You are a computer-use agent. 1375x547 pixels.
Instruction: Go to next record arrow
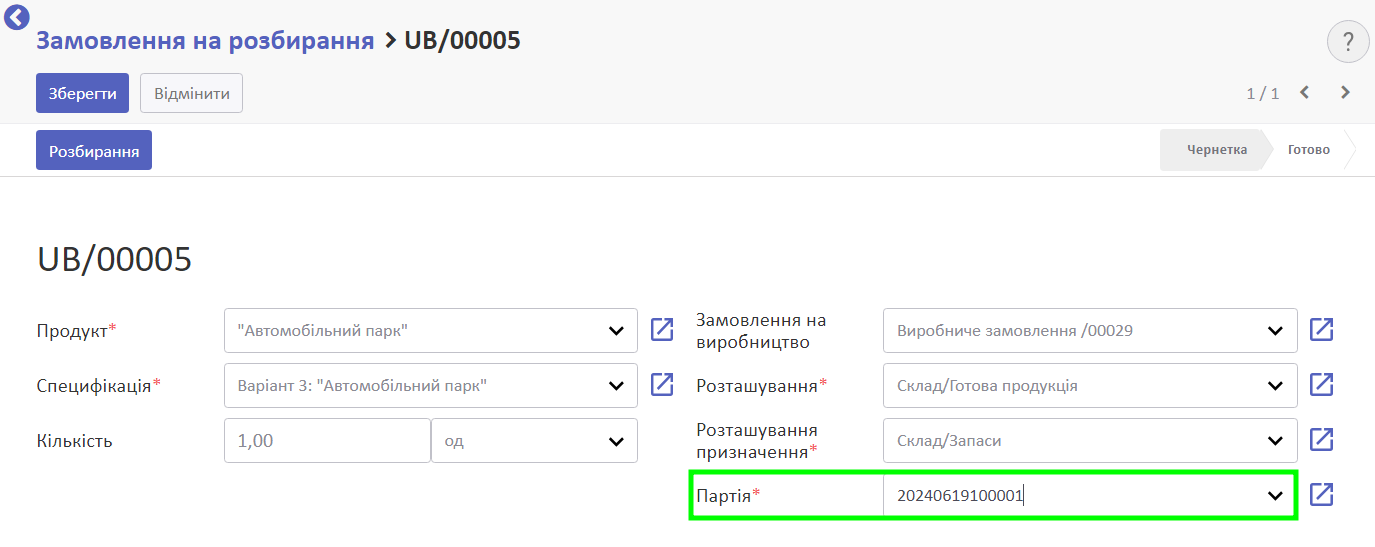[1345, 93]
